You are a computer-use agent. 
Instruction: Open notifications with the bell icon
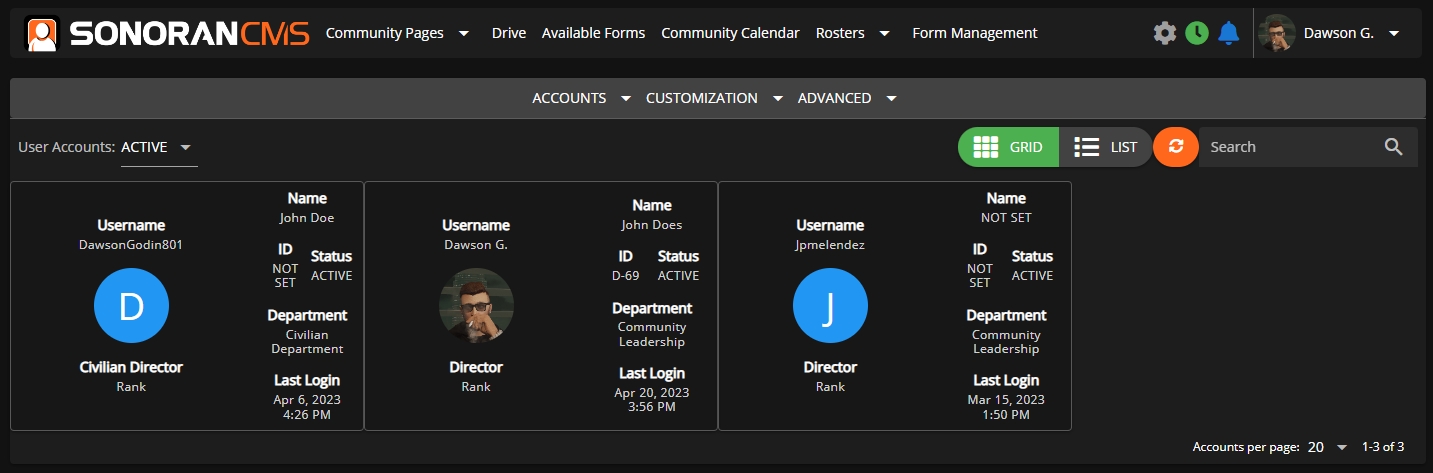(x=1229, y=33)
